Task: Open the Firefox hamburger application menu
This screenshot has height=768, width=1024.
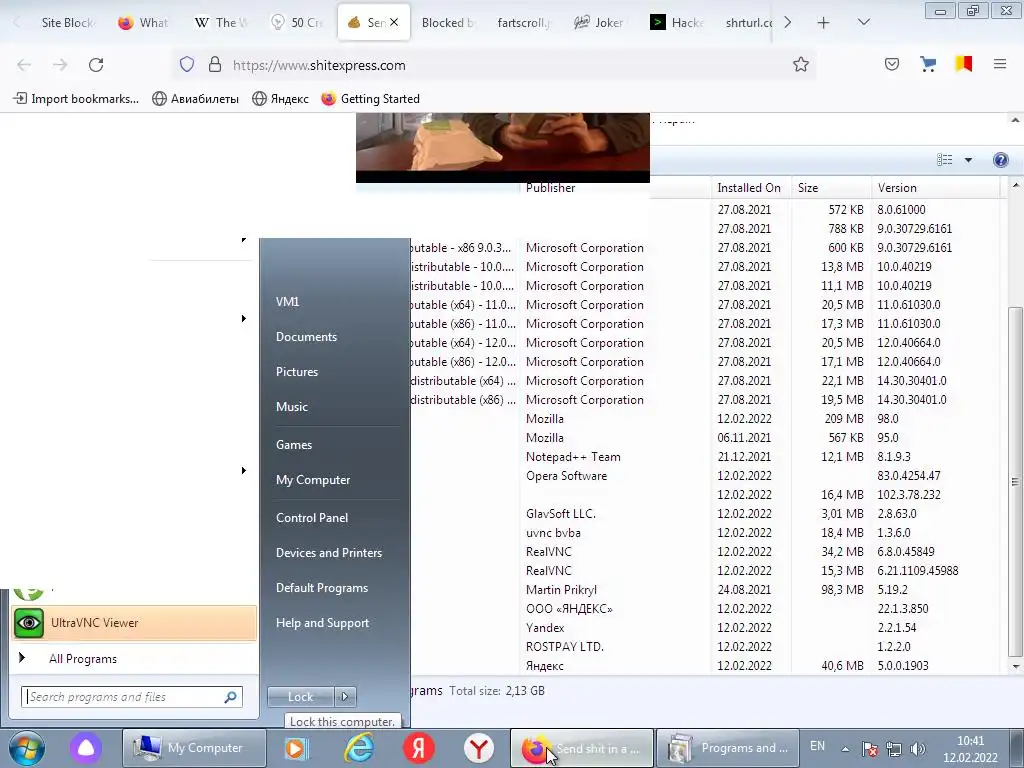Action: tap(1000, 64)
